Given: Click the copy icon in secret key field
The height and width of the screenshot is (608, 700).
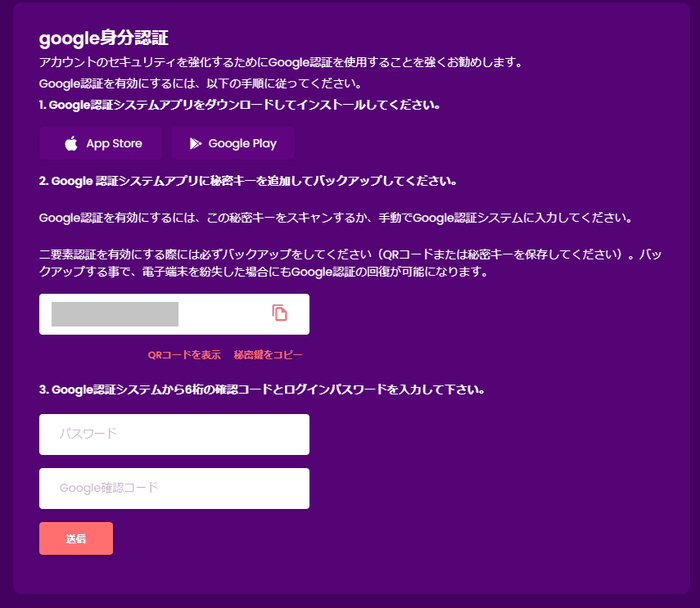Looking at the screenshot, I should point(280,314).
